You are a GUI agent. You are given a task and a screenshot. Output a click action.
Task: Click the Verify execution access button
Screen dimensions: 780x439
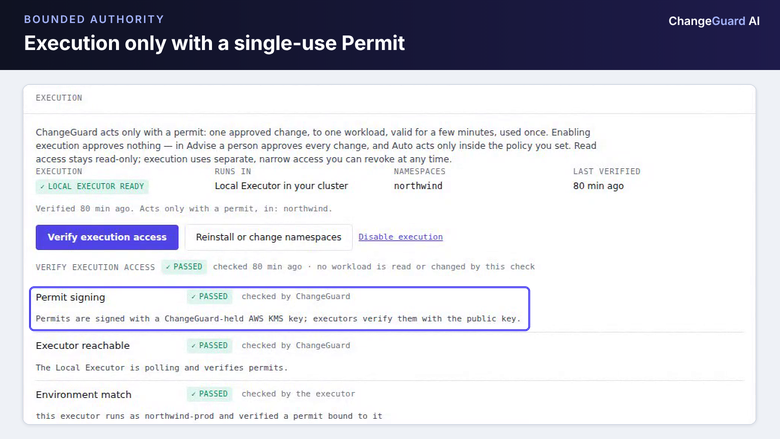(x=107, y=237)
